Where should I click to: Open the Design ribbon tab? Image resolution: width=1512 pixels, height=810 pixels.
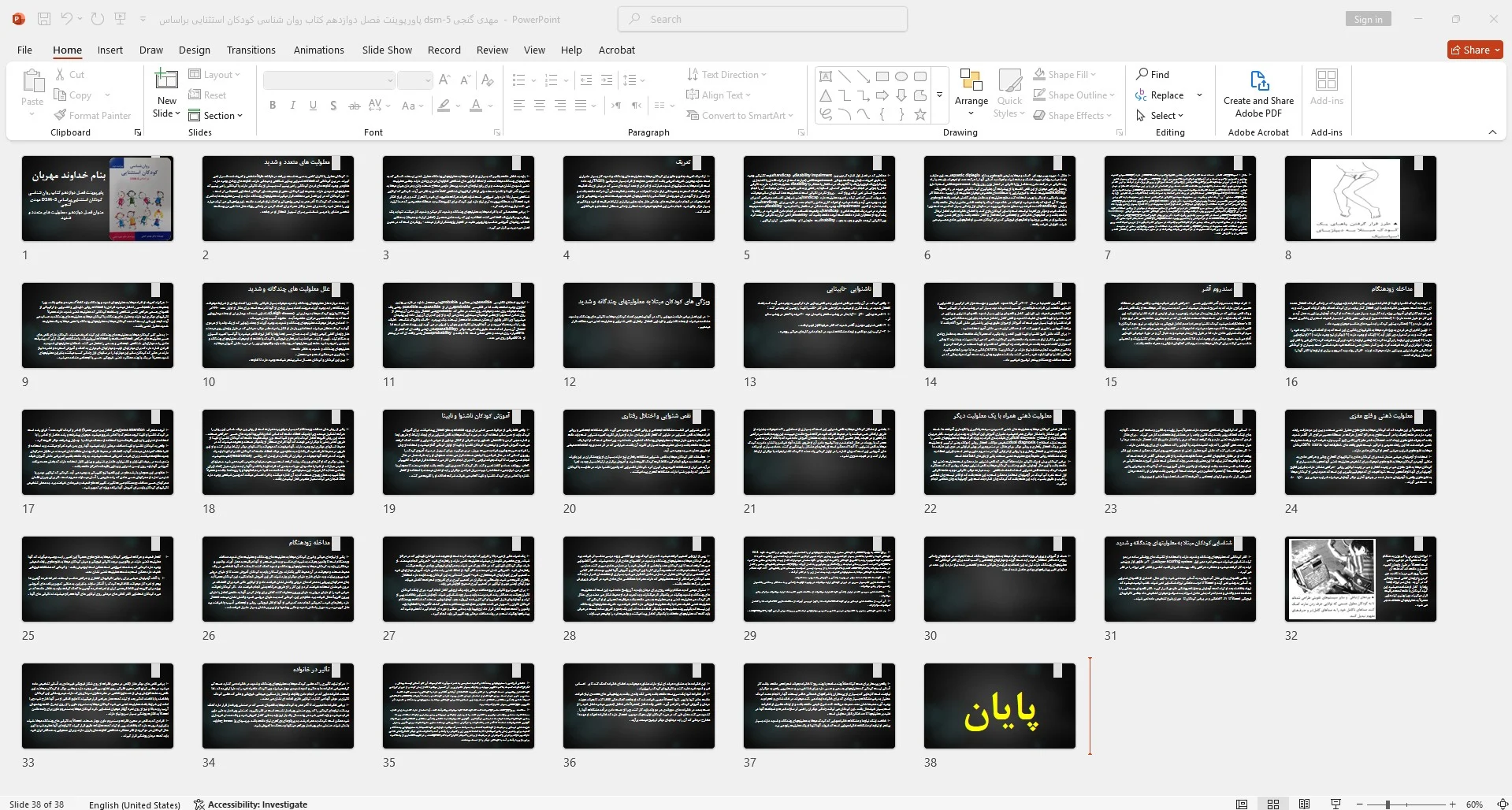click(x=195, y=50)
